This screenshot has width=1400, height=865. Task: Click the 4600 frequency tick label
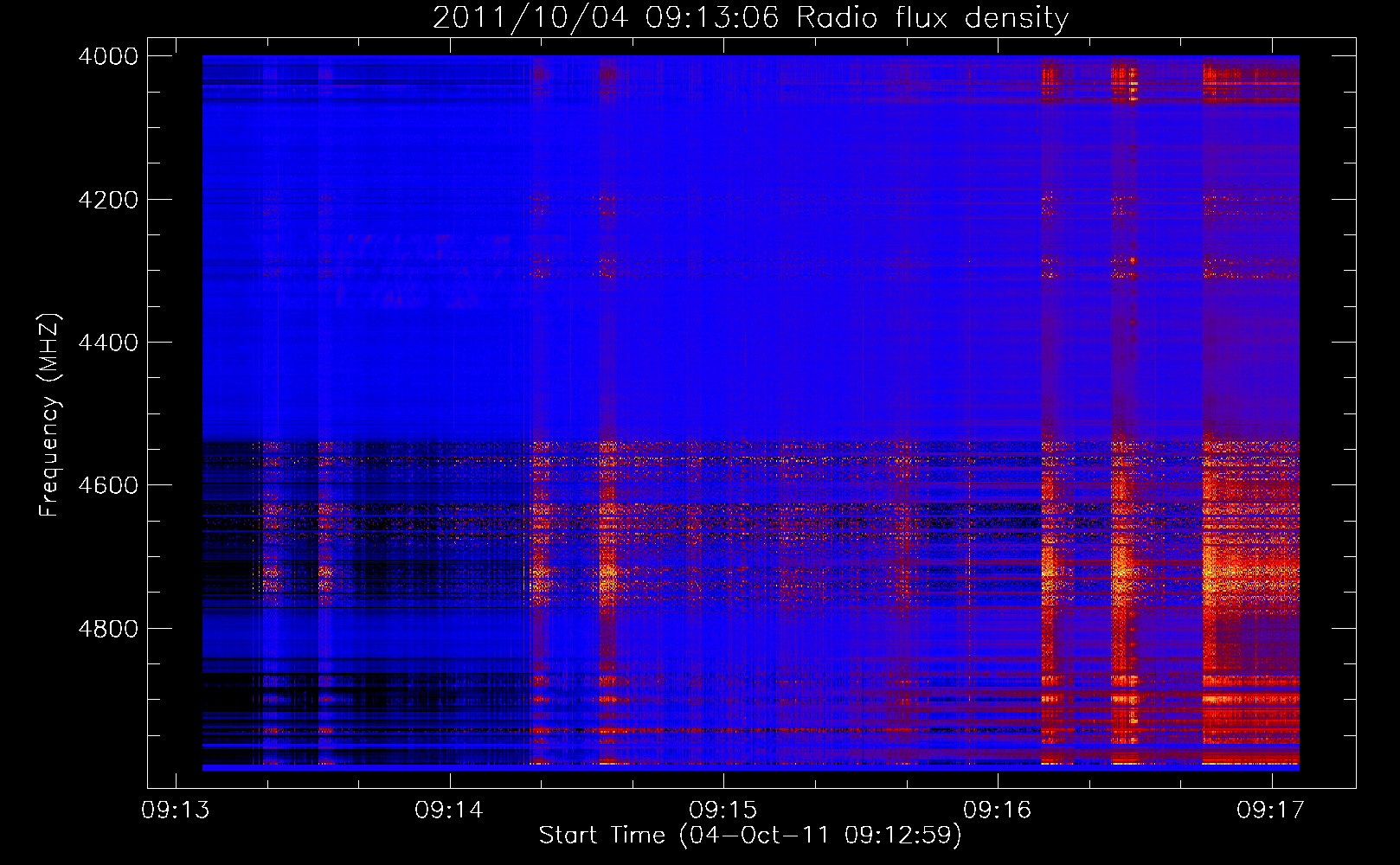(108, 485)
